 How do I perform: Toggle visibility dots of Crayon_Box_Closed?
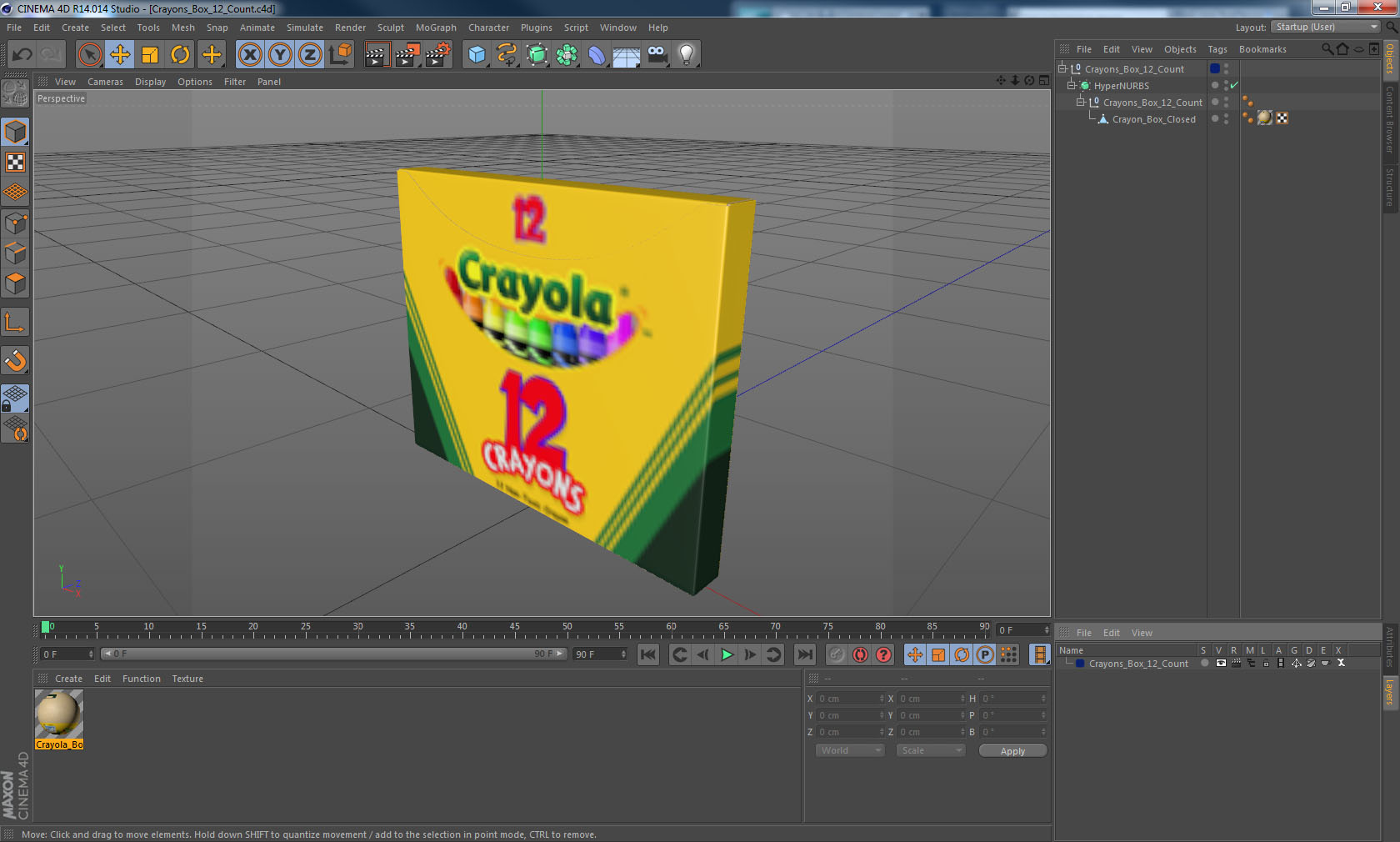1226,118
